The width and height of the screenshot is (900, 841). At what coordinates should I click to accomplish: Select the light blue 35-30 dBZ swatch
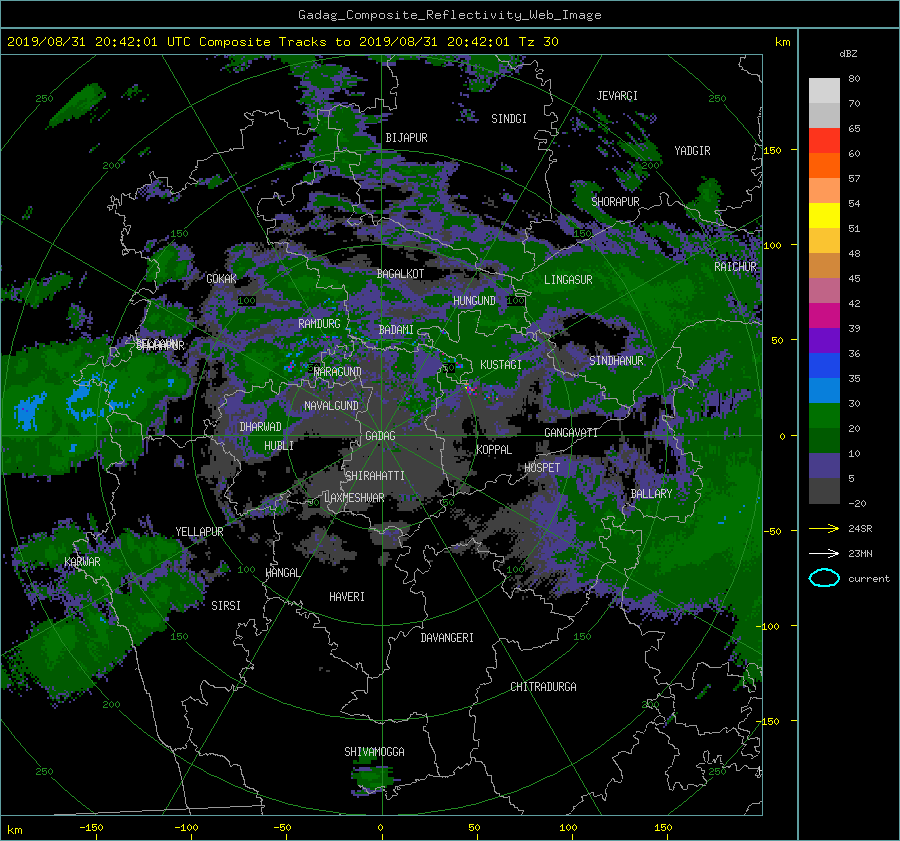point(824,390)
